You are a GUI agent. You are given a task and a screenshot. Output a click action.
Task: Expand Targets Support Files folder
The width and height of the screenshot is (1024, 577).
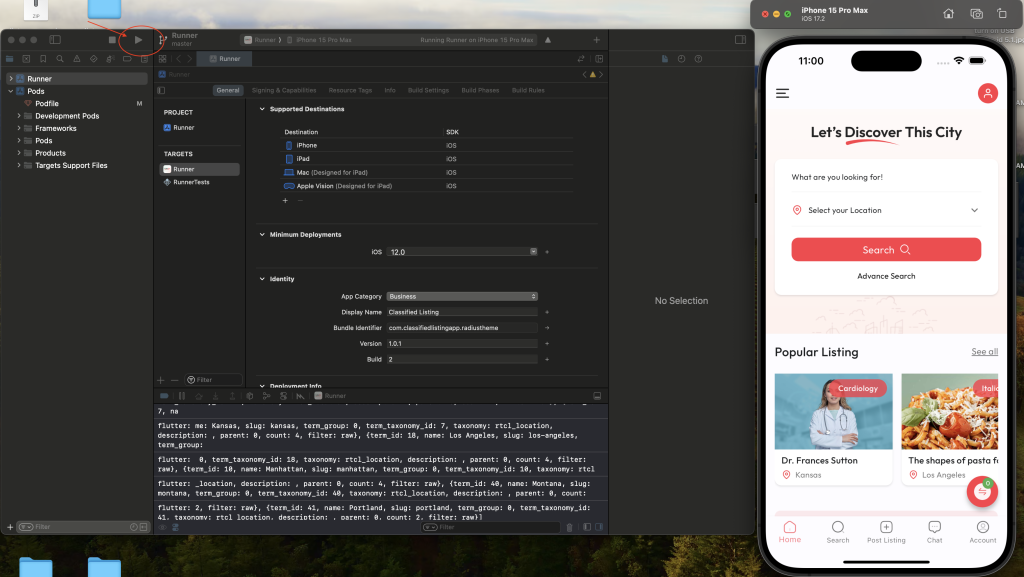[x=19, y=166]
